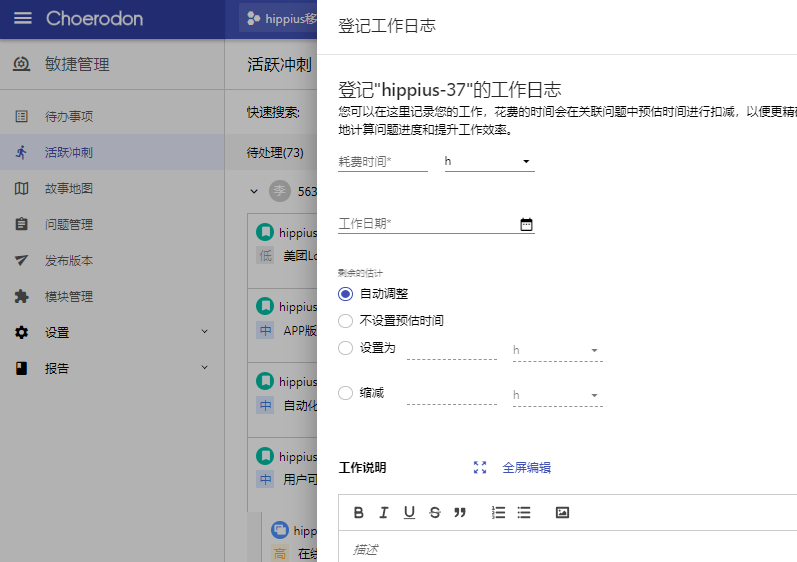
Task: Open 待办事项 in the sidebar
Action: tap(112, 116)
